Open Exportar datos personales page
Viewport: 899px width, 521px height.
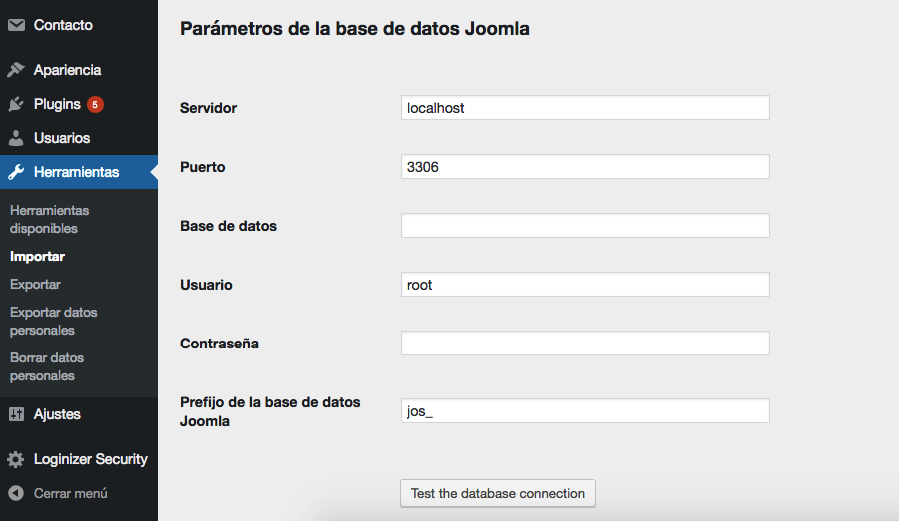click(x=54, y=321)
